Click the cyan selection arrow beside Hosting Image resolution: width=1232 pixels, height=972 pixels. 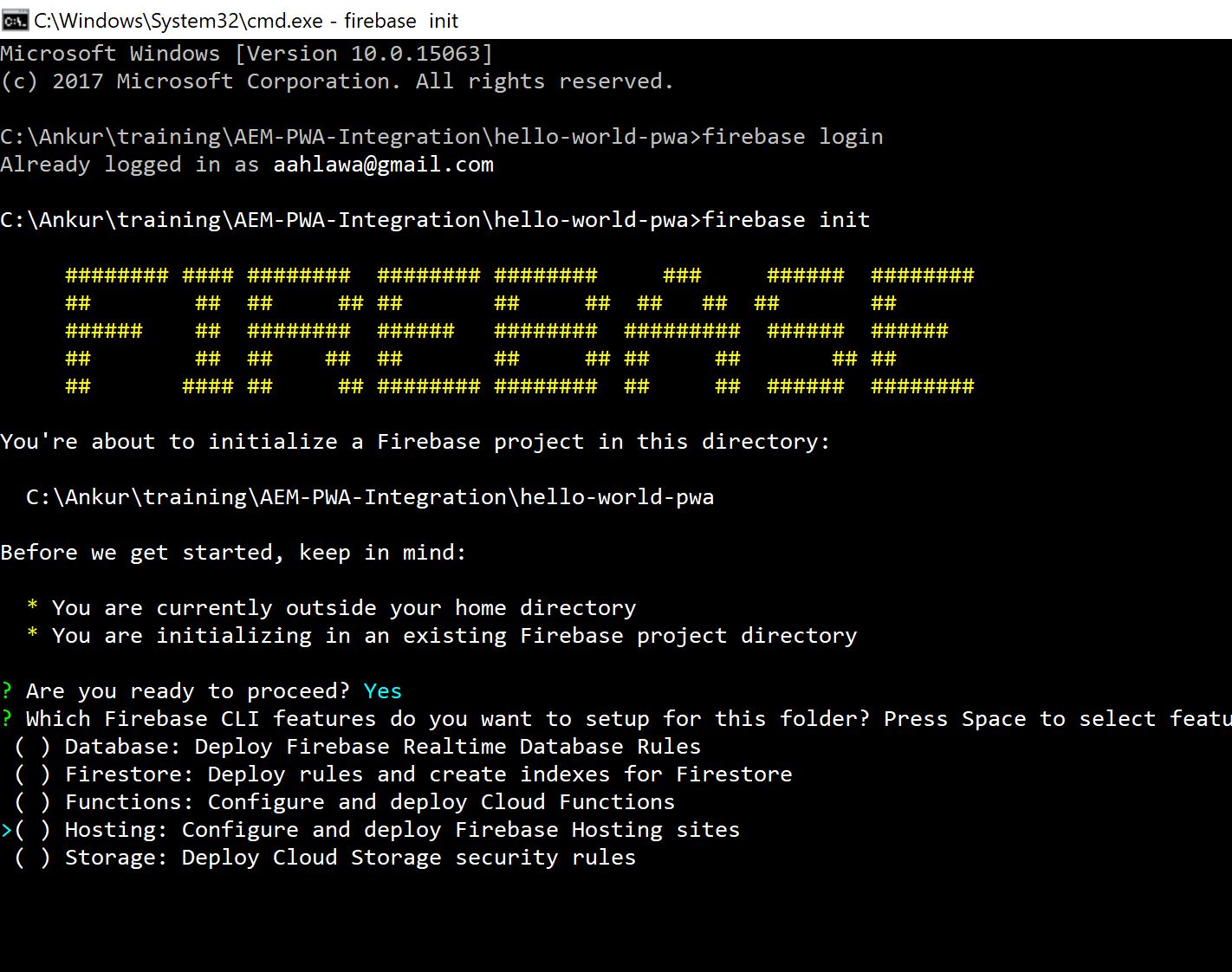(7, 831)
